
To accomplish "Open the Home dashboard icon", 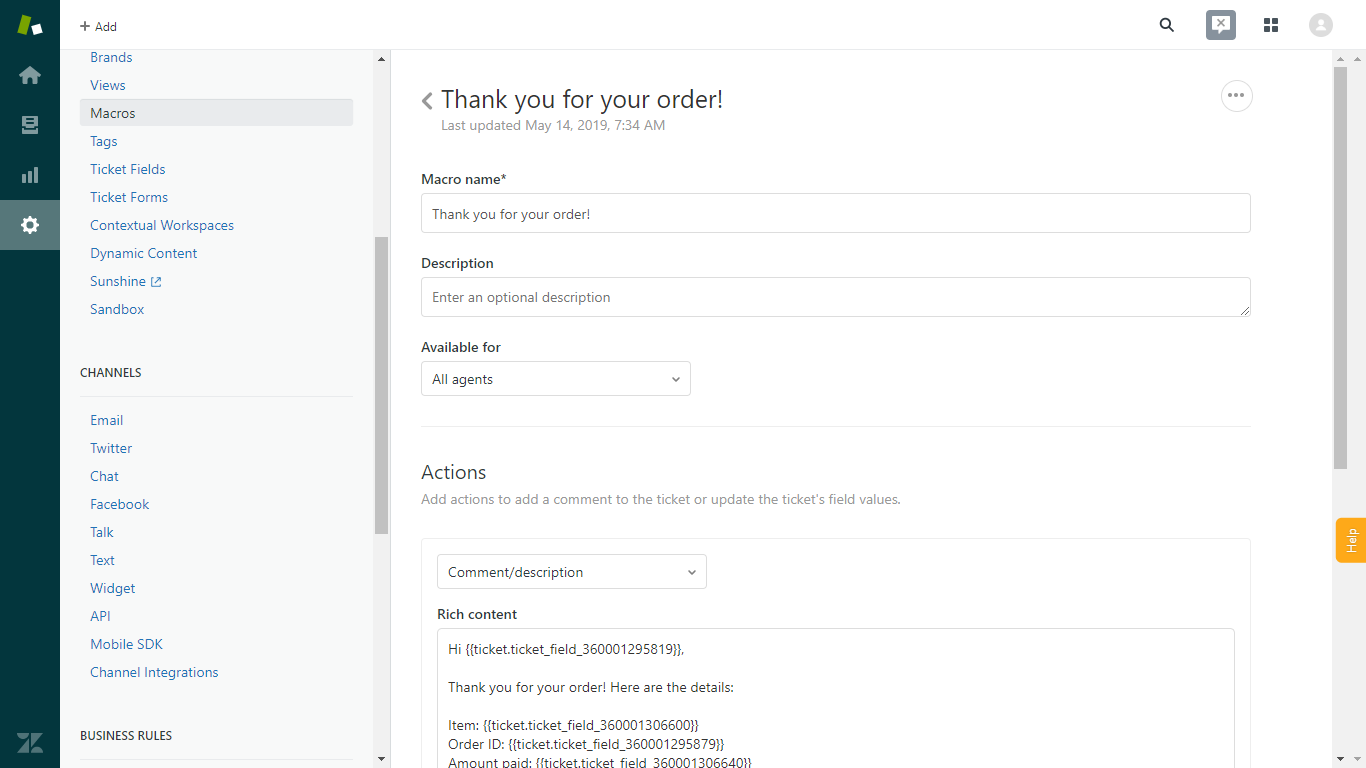I will click(x=30, y=75).
